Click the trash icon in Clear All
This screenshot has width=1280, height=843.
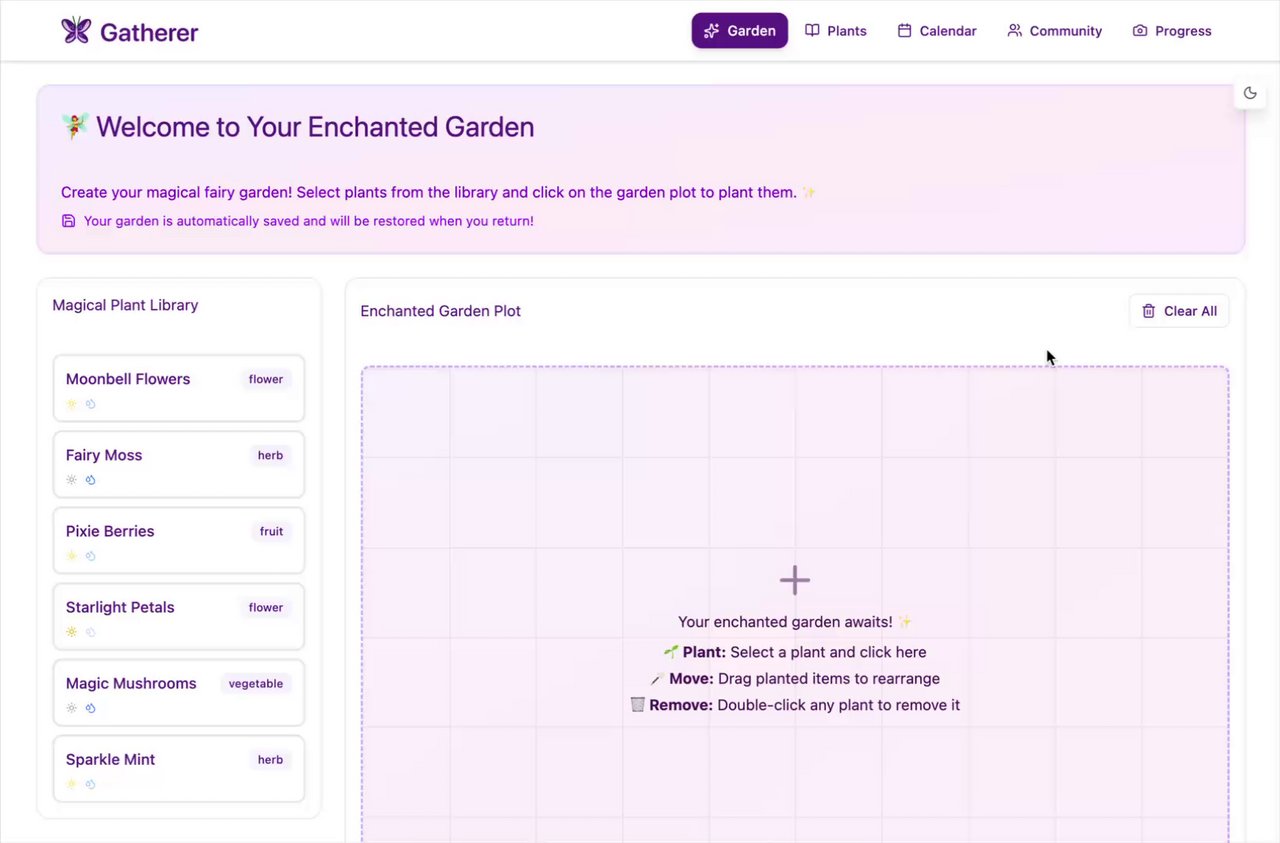[x=1149, y=311]
